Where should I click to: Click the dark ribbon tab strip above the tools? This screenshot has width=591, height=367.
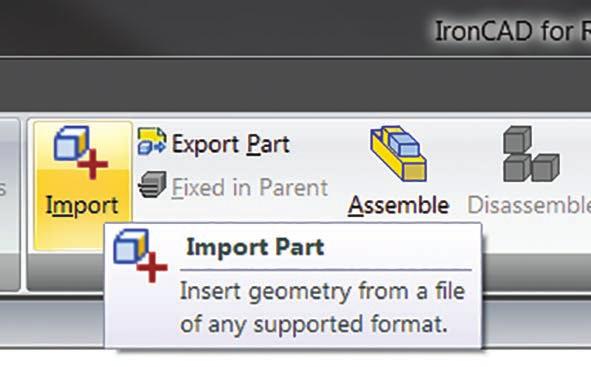pos(296,84)
